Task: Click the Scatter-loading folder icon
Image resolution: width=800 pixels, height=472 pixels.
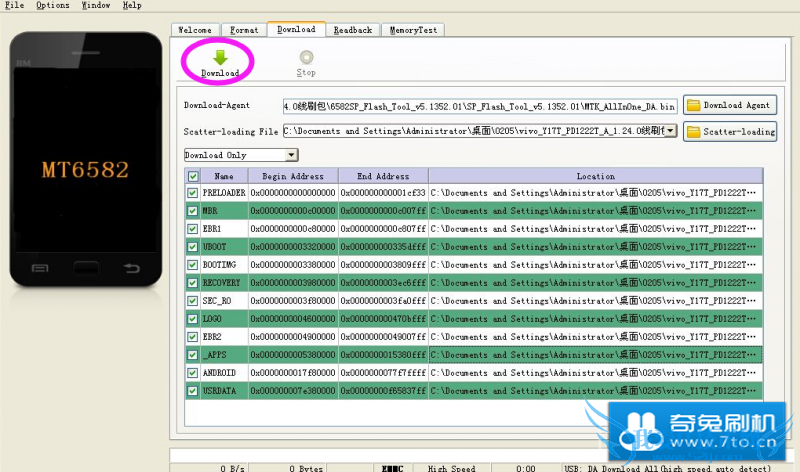Action: (x=693, y=131)
